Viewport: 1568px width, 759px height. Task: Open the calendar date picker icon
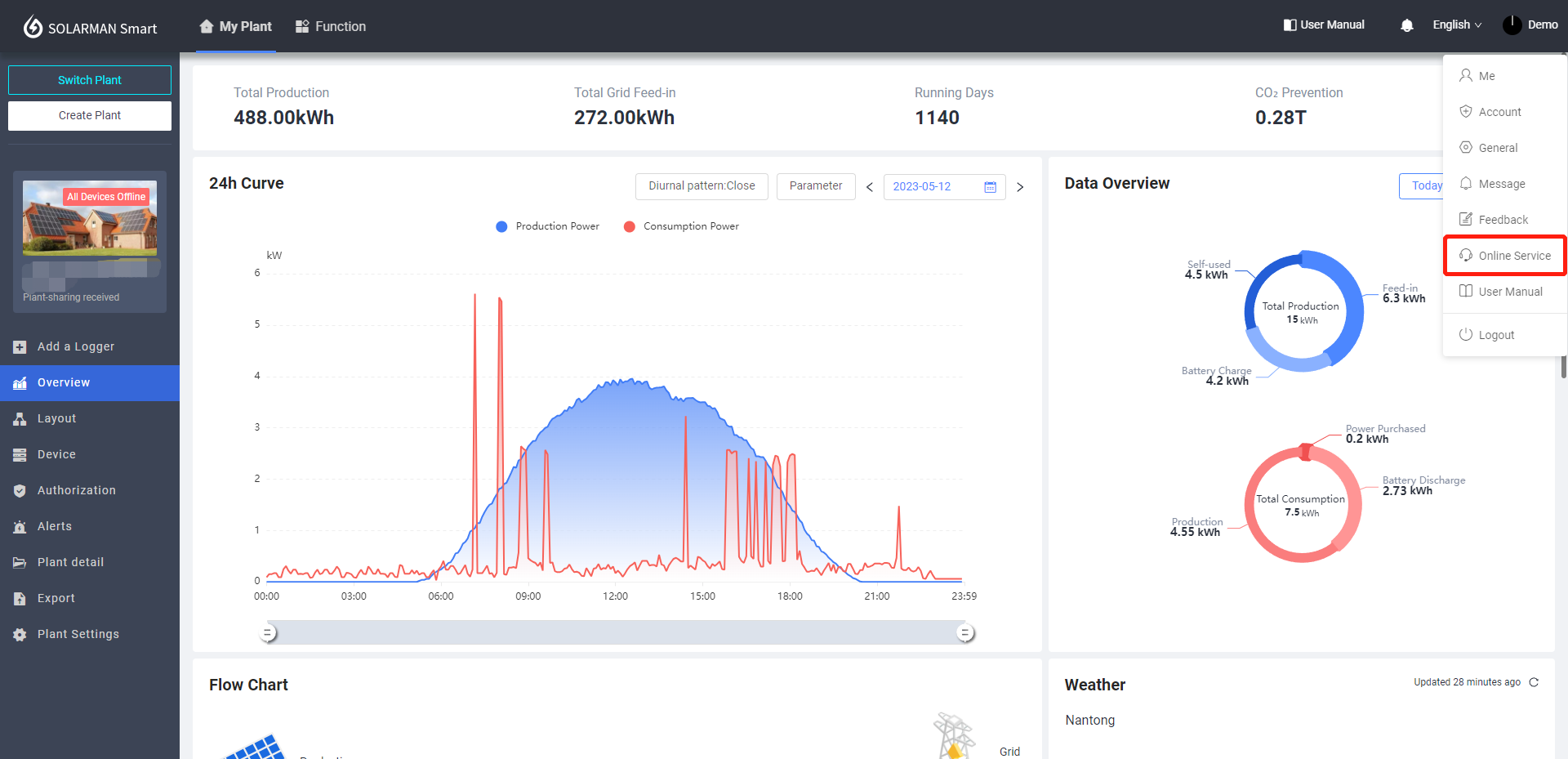pos(990,187)
